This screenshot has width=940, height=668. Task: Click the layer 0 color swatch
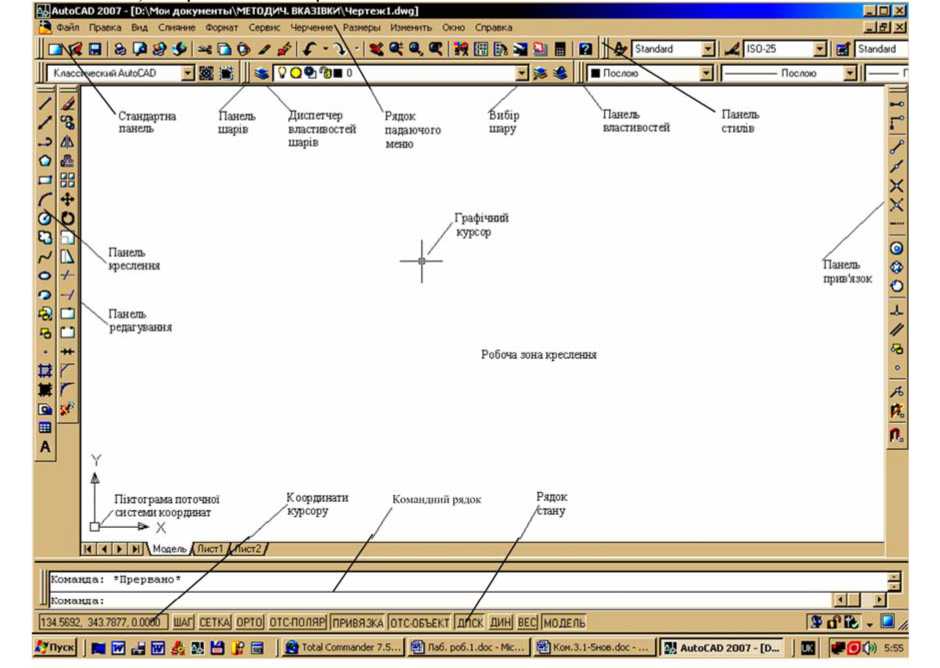pyautogui.click(x=338, y=73)
